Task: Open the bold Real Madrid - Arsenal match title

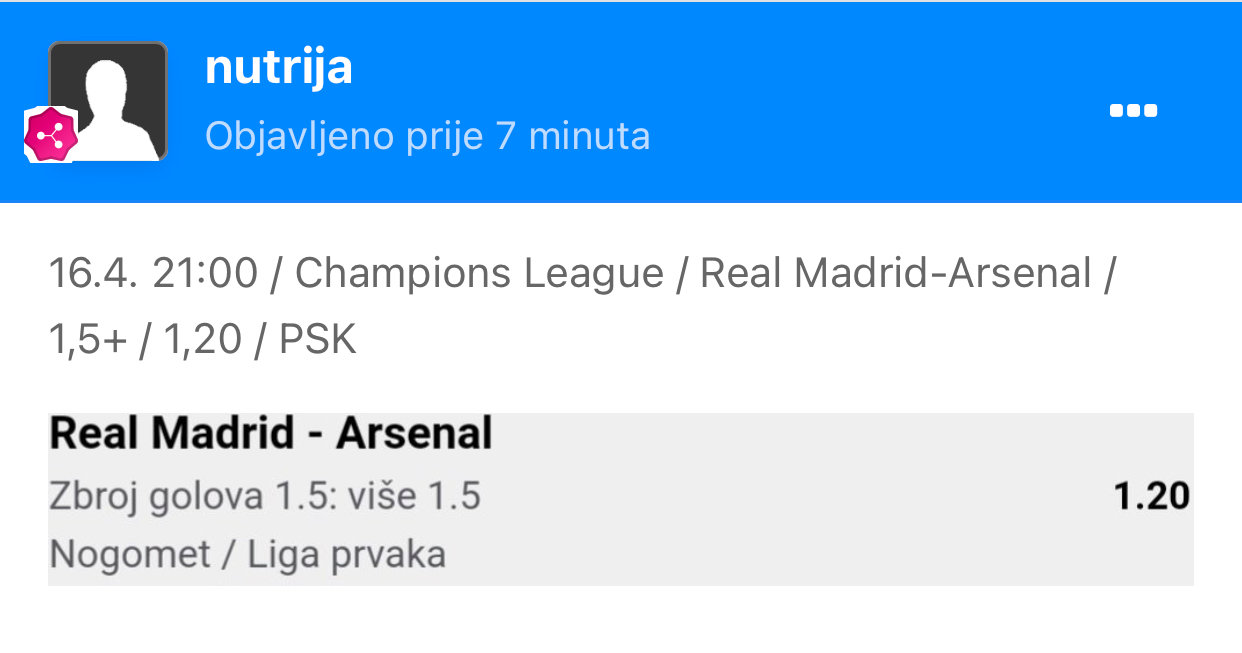Action: click(x=271, y=434)
